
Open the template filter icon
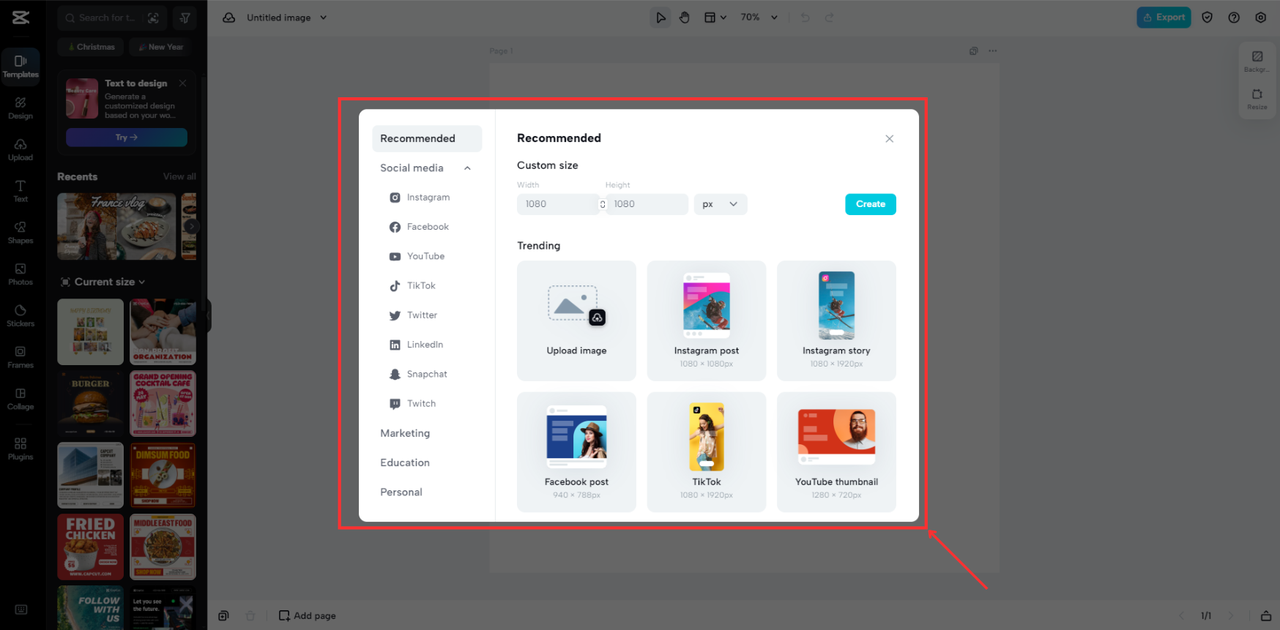pyautogui.click(x=184, y=18)
